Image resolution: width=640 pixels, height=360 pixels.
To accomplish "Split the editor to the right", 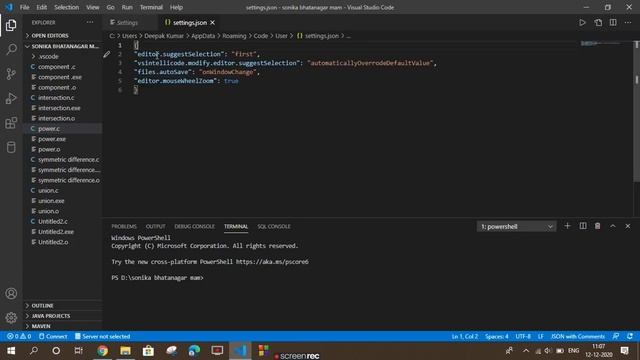I will pos(613,22).
